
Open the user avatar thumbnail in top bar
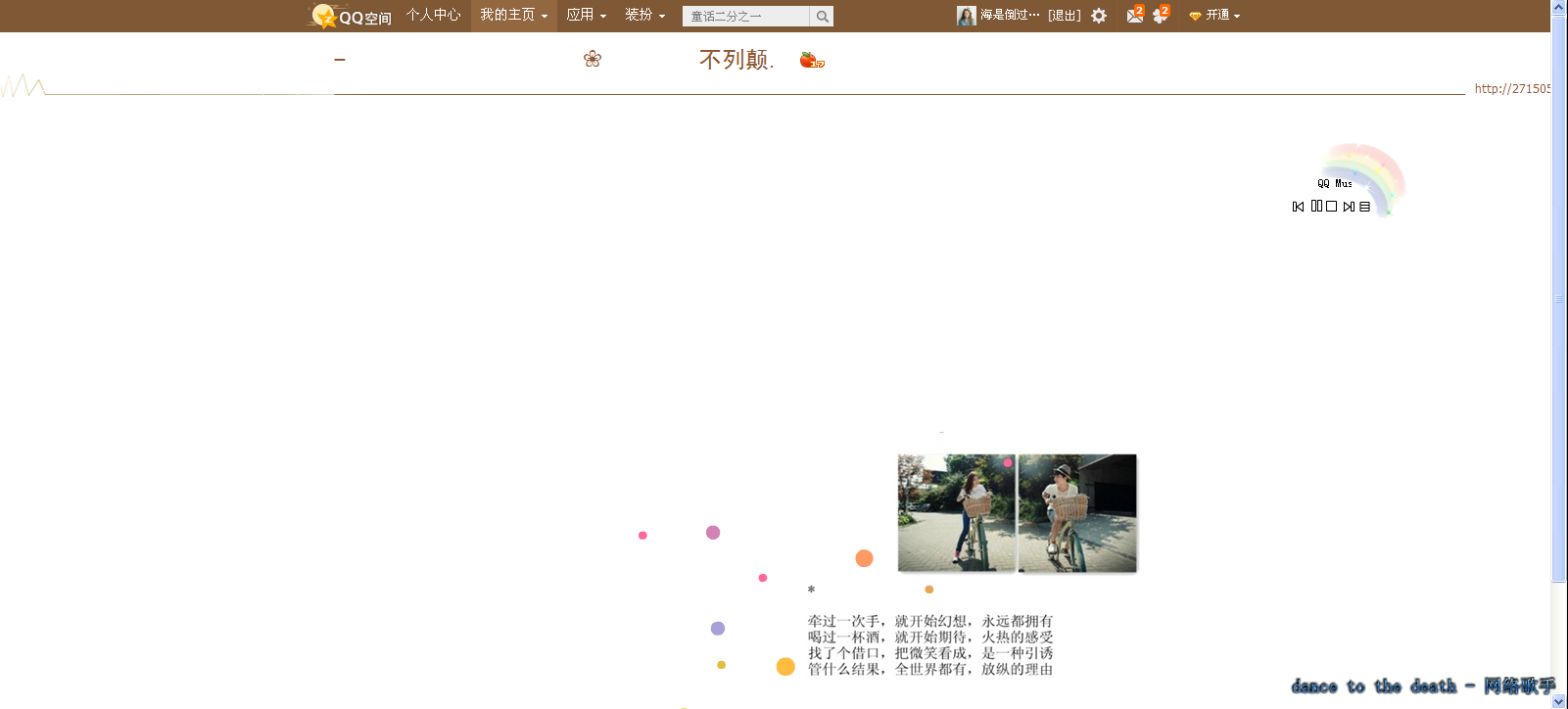[967, 16]
